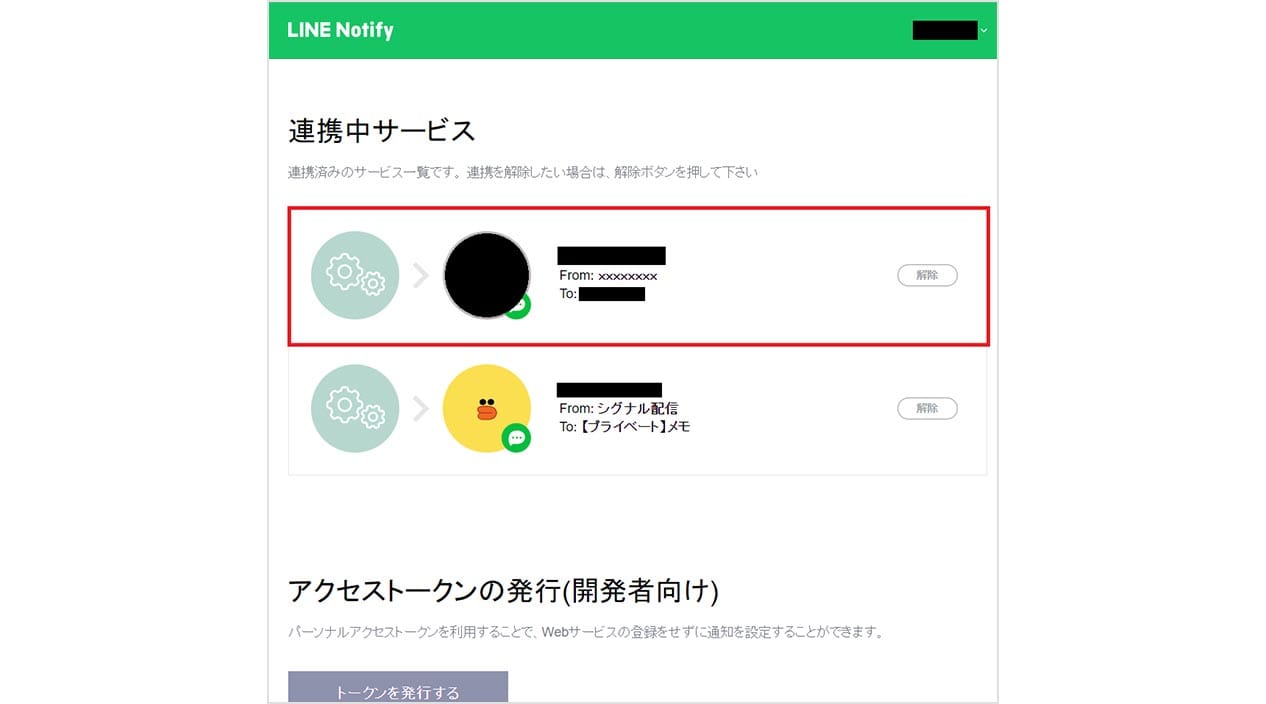Click the gears service icon in first row
The width and height of the screenshot is (1266, 704).
click(355, 275)
